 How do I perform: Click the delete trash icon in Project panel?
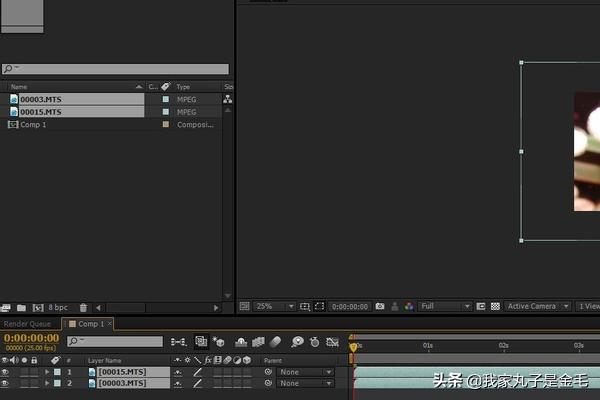click(x=83, y=307)
